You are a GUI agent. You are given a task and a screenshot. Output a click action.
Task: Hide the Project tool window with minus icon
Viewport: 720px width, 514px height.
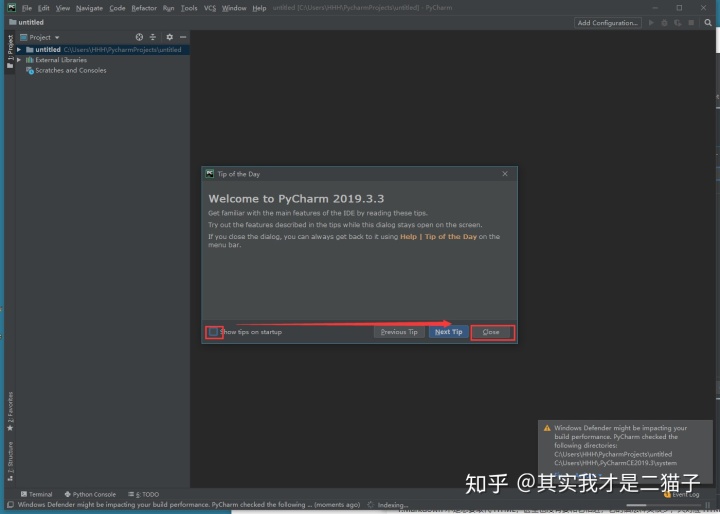pyautogui.click(x=183, y=37)
